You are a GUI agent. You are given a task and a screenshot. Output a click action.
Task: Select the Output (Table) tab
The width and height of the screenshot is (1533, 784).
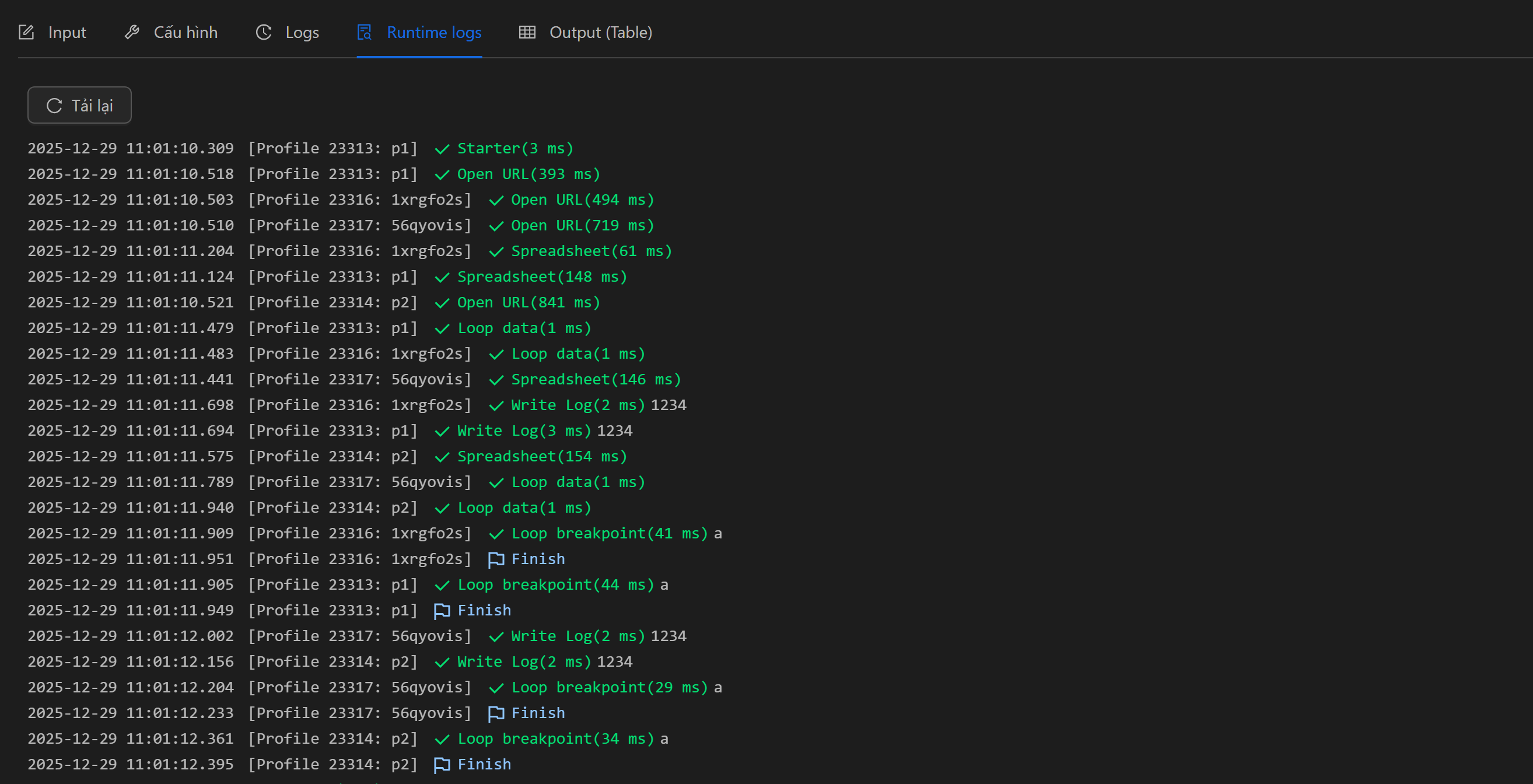600,32
